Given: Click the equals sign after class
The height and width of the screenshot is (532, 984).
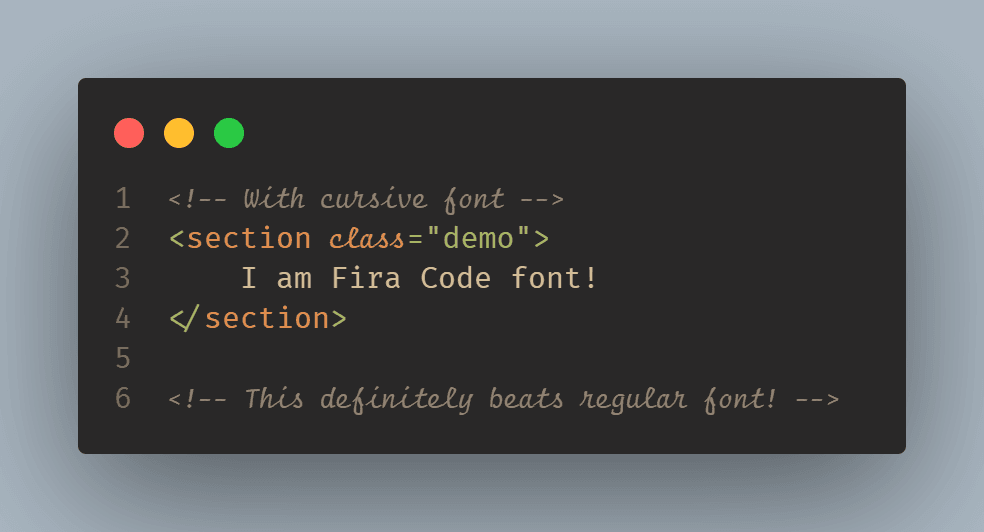Looking at the screenshot, I should 415,240.
